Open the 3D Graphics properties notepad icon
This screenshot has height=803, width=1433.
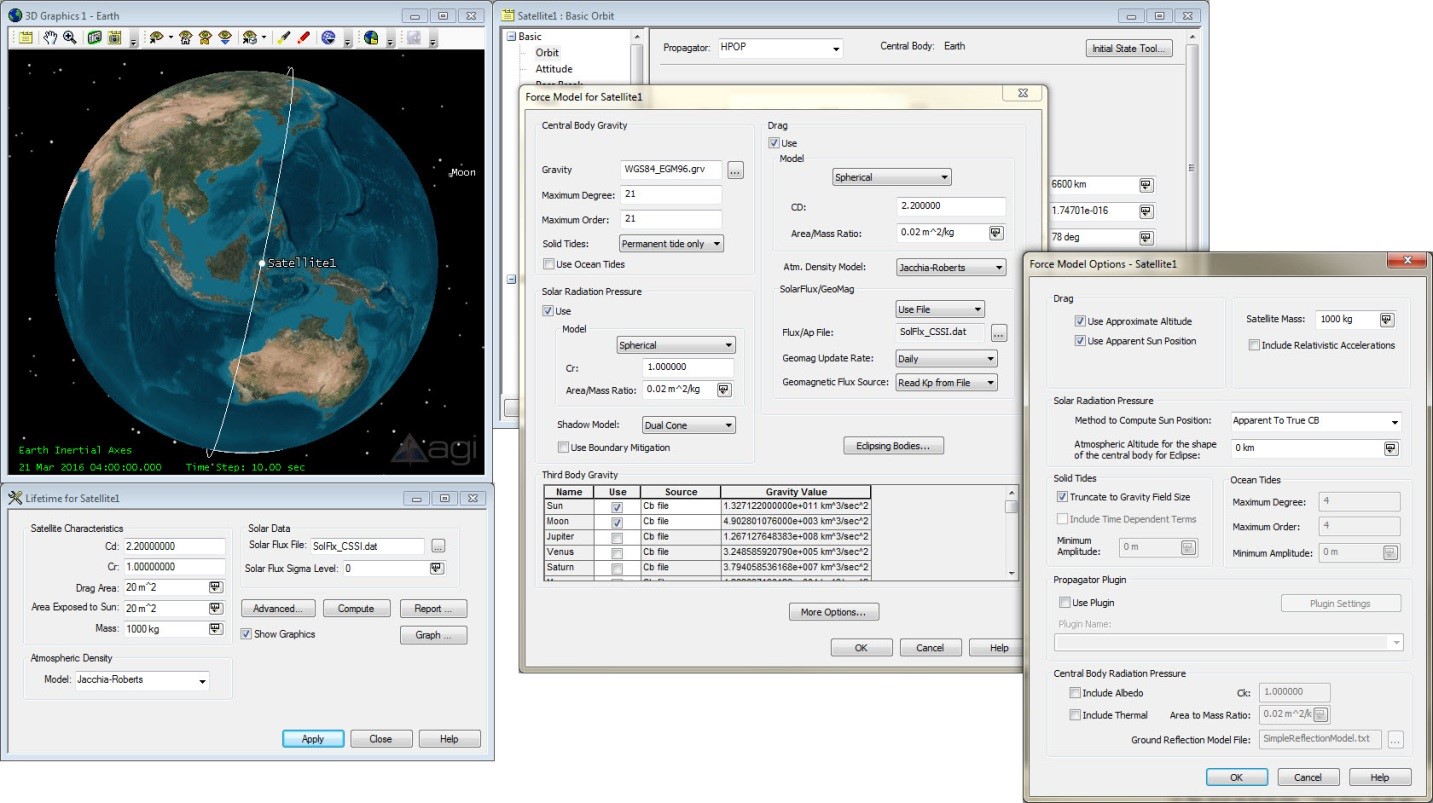pyautogui.click(x=26, y=38)
